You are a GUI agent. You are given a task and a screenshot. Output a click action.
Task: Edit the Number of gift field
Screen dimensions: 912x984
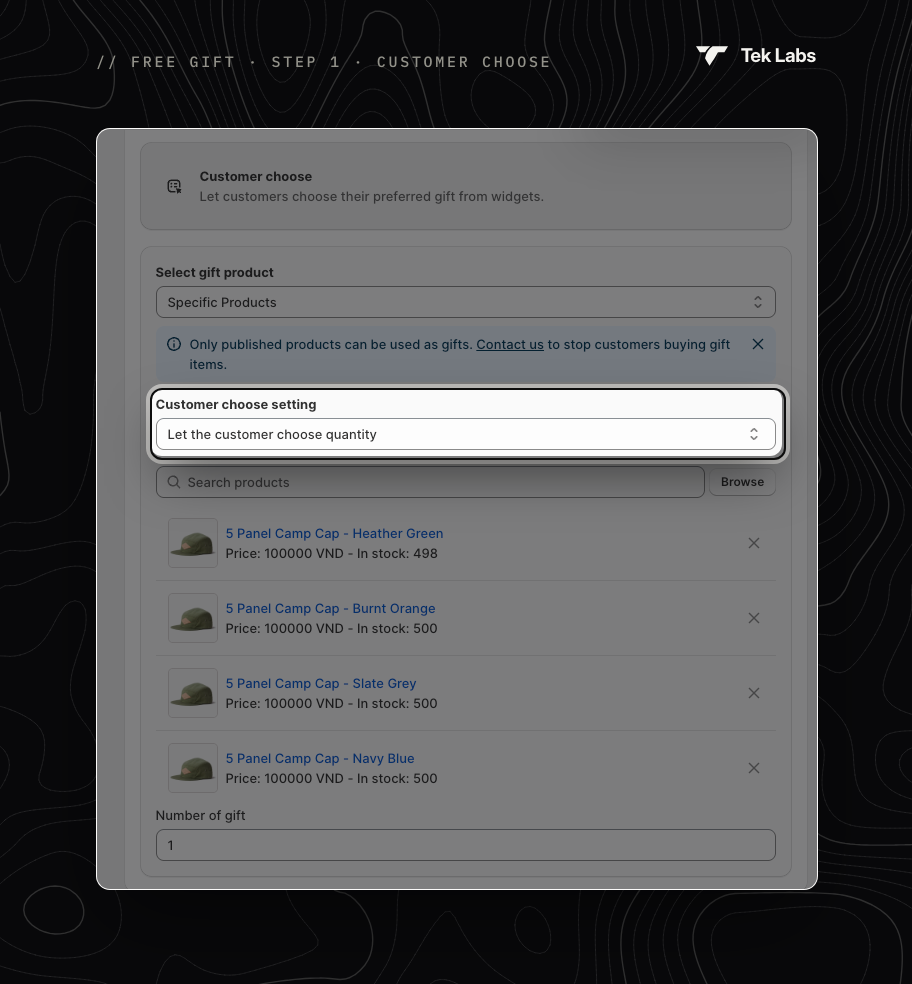(466, 845)
